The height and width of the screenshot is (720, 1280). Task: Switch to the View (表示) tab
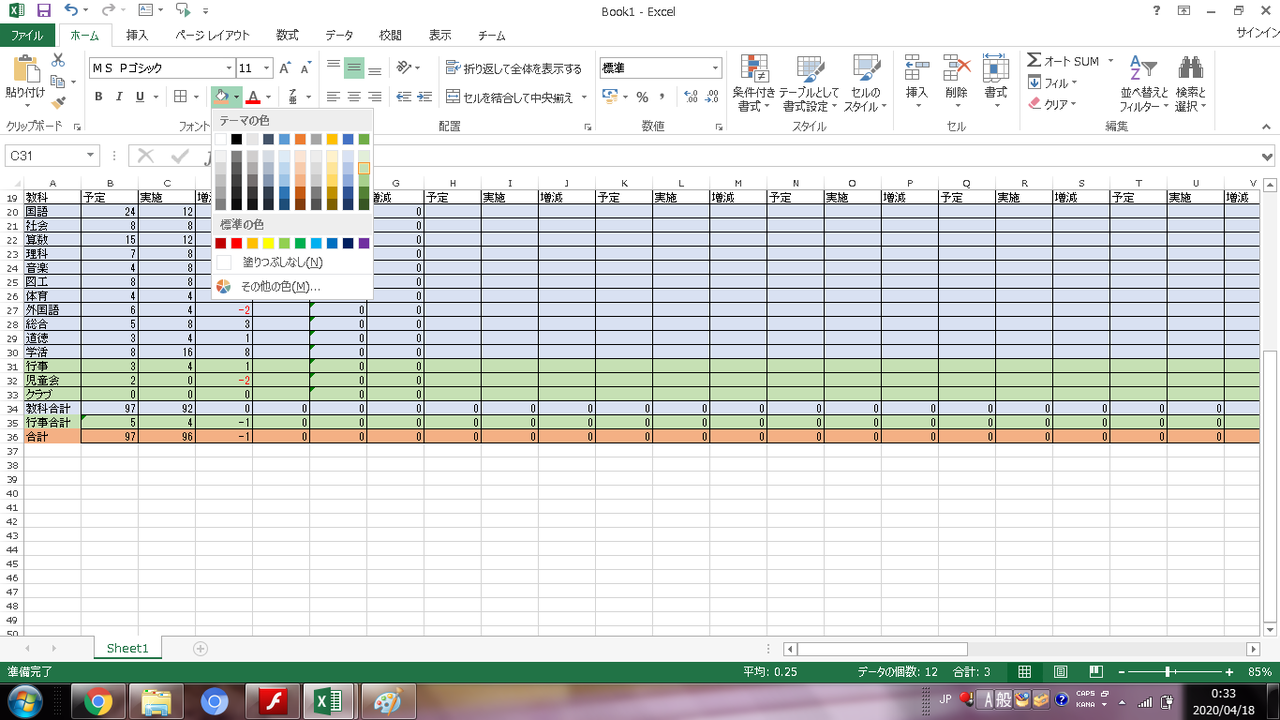(440, 35)
